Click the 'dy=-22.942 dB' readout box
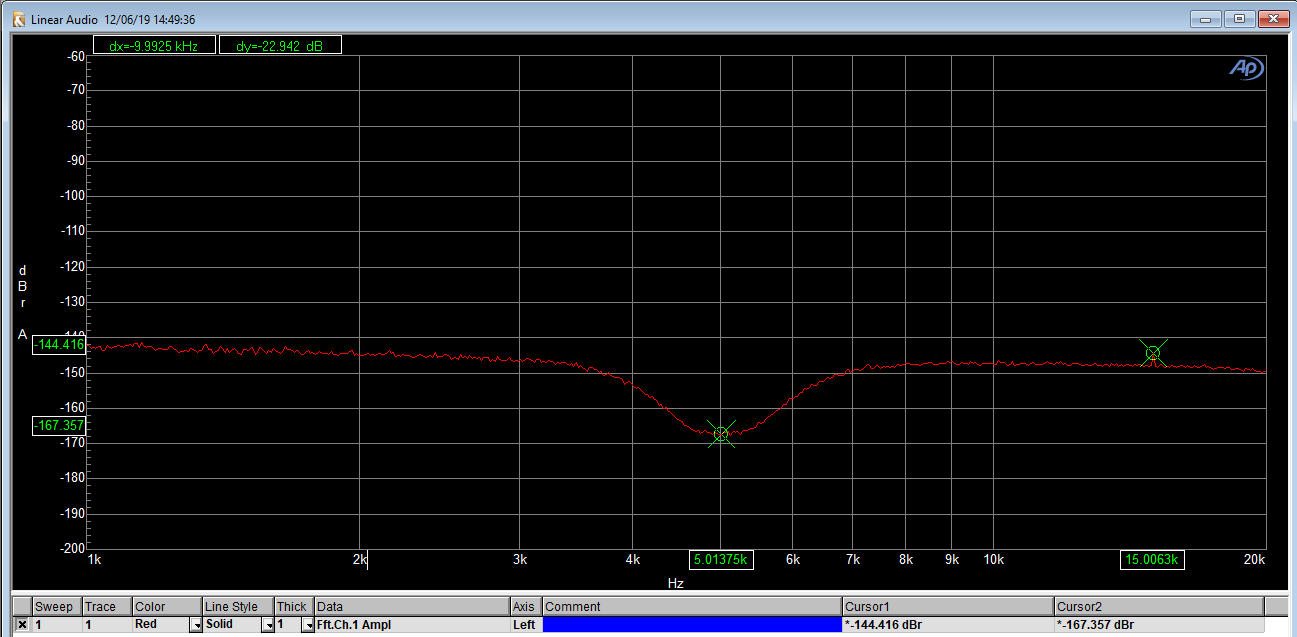1297x637 pixels. [x=280, y=45]
